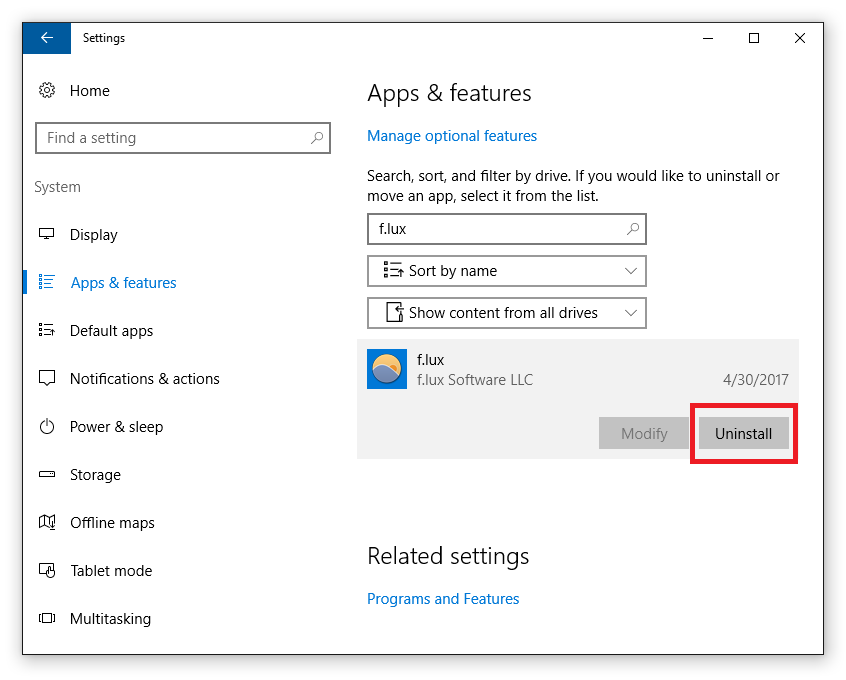
Task: Open Notifications & actions section
Action: (x=145, y=379)
